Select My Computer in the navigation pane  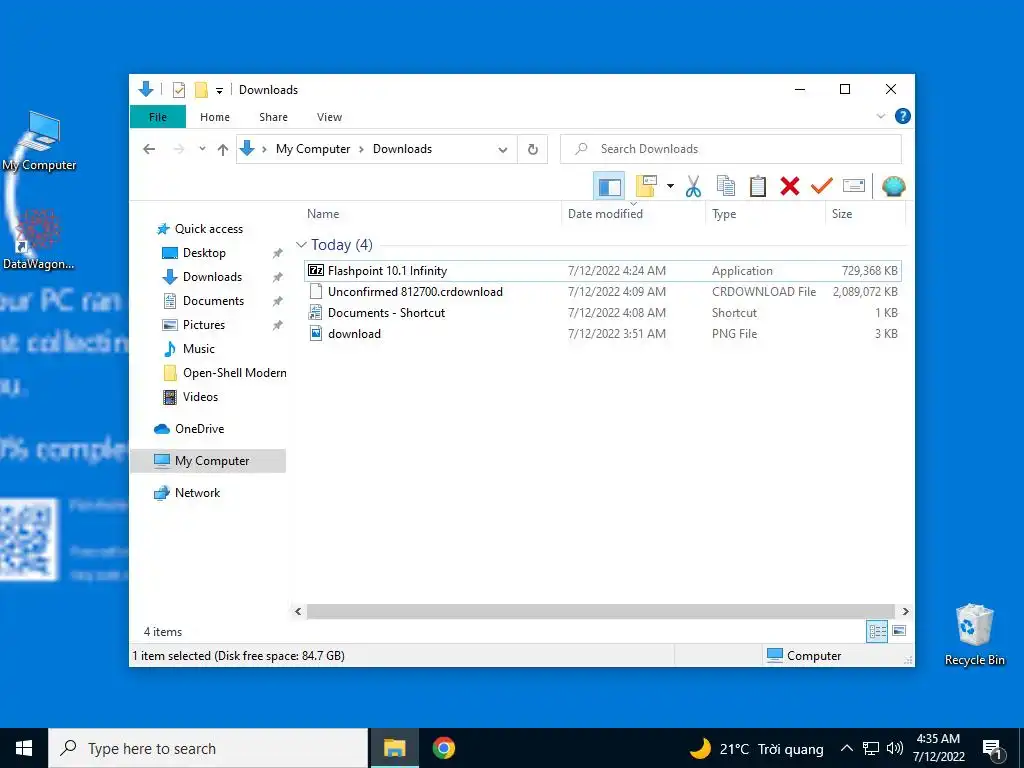[x=208, y=461]
